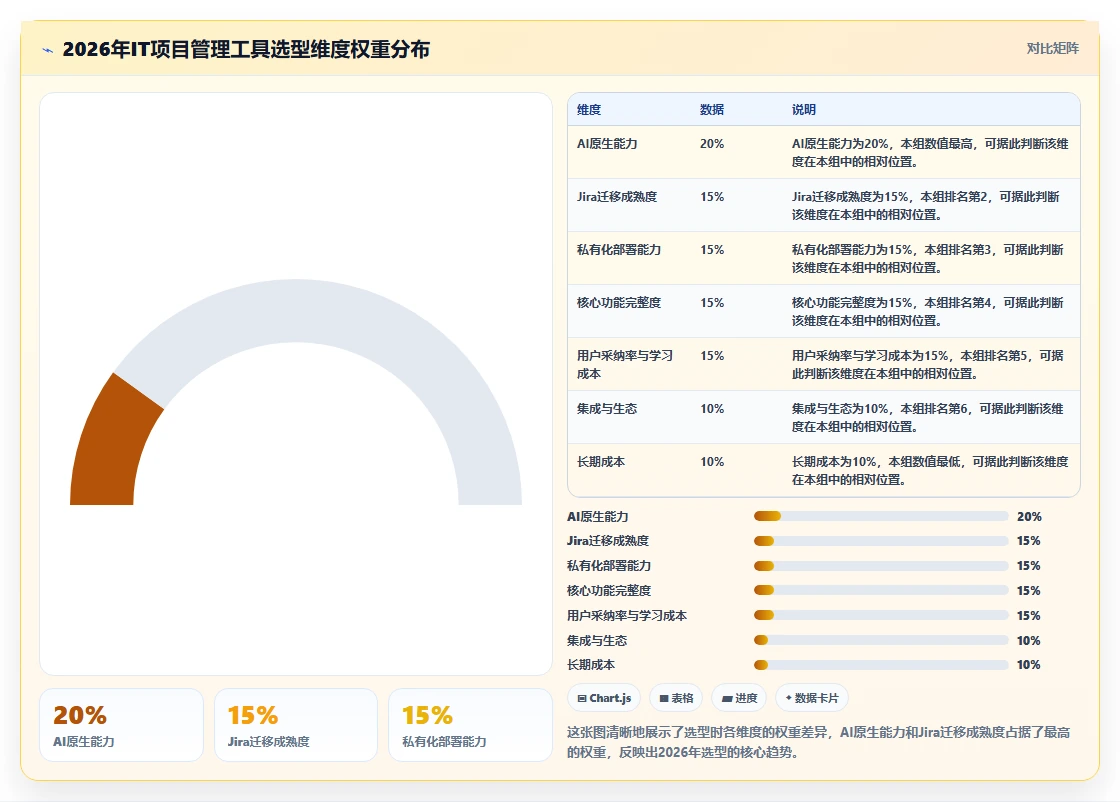Click 10% label beside 长期成本 bar
1120x802 pixels.
pos(1029,665)
